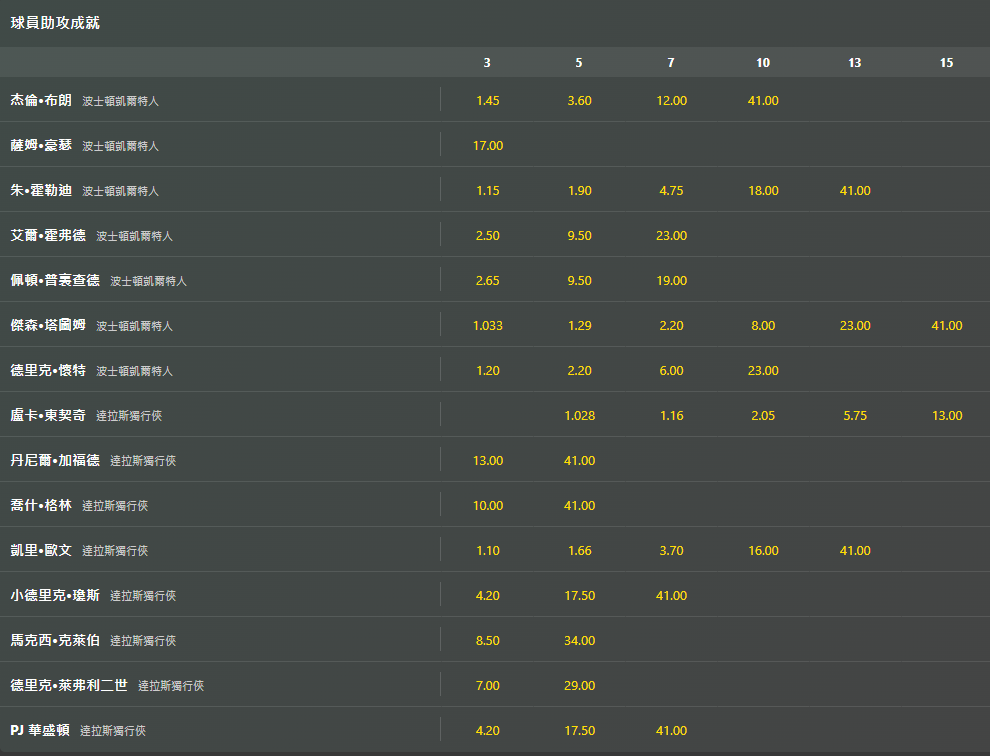This screenshot has height=756, width=990.
Task: Select PJ 華盛頓 odds 4.20
Action: (487, 730)
